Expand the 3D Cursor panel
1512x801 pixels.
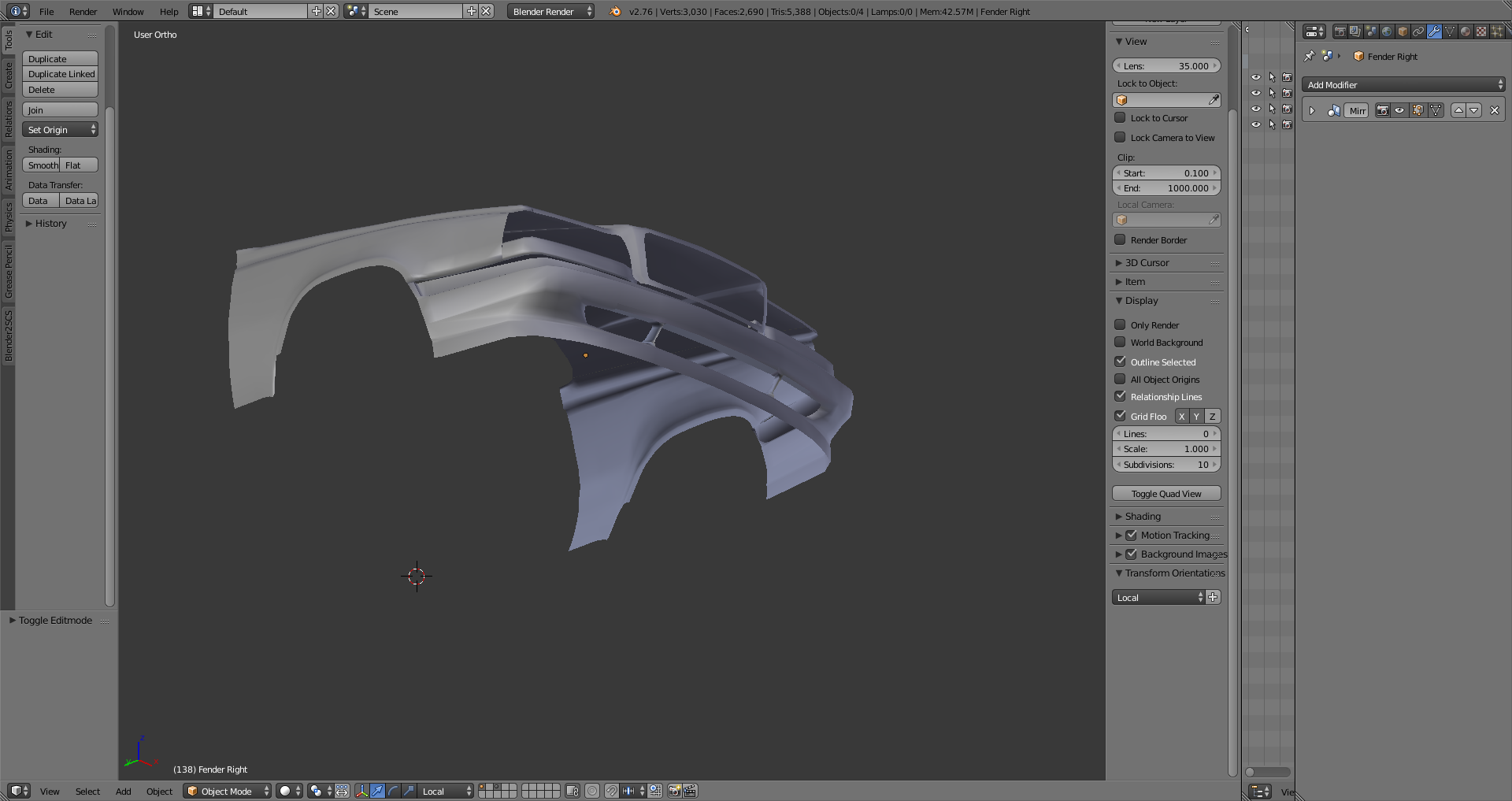tap(1147, 263)
